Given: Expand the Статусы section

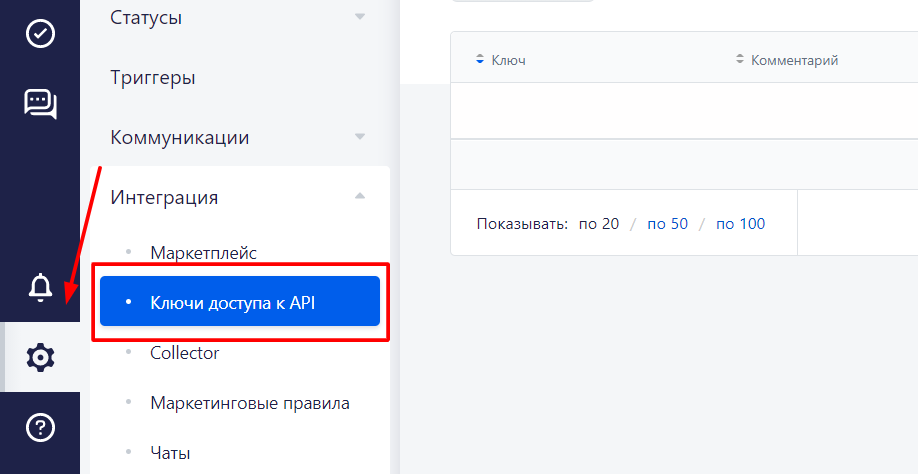Looking at the screenshot, I should [x=360, y=17].
